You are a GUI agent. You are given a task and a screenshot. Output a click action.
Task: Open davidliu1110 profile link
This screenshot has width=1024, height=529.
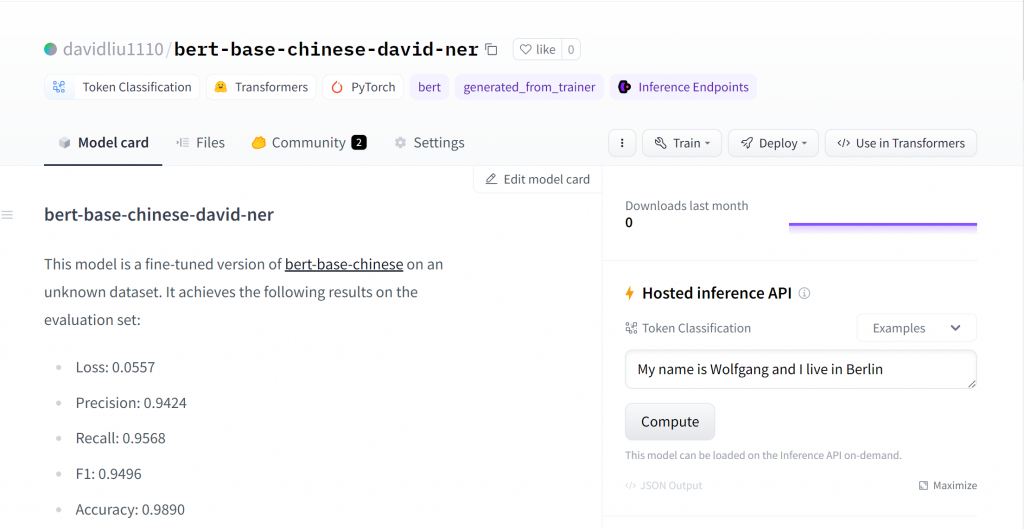[113, 49]
